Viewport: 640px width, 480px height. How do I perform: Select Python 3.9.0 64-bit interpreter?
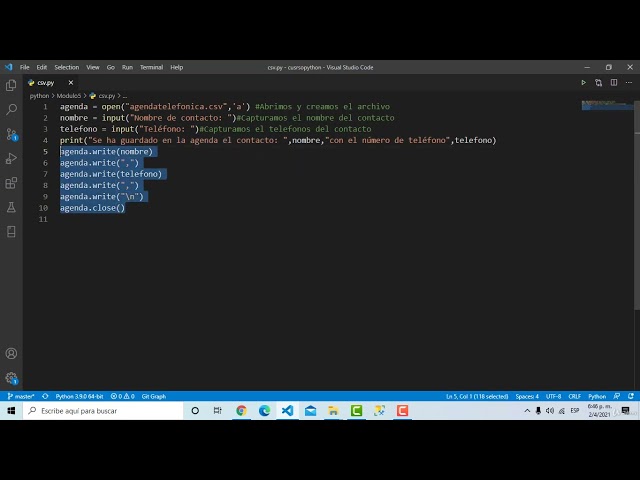(x=79, y=396)
